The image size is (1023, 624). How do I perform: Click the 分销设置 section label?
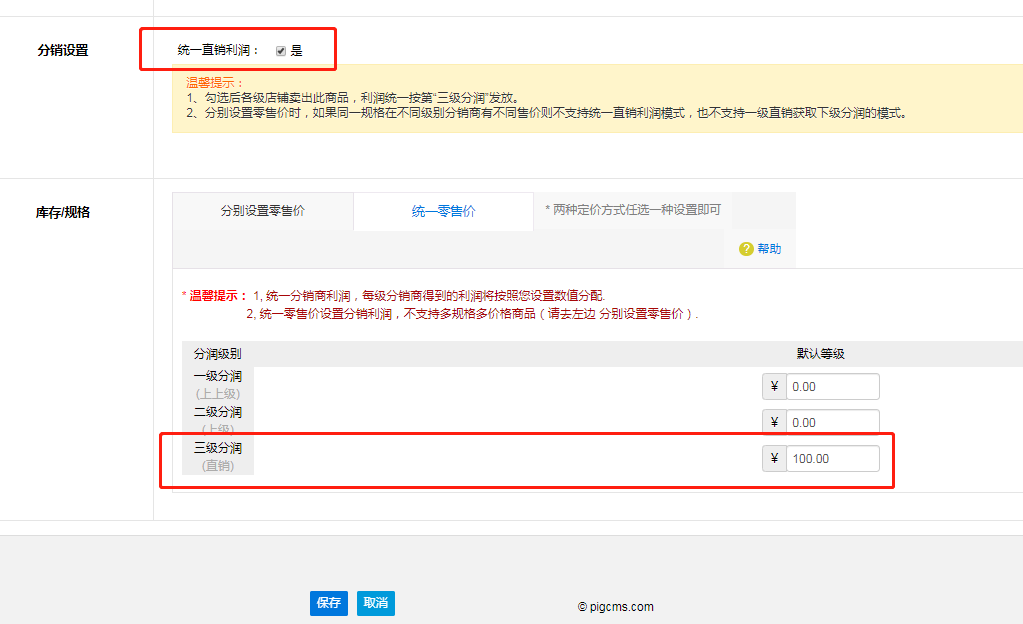[x=63, y=50]
